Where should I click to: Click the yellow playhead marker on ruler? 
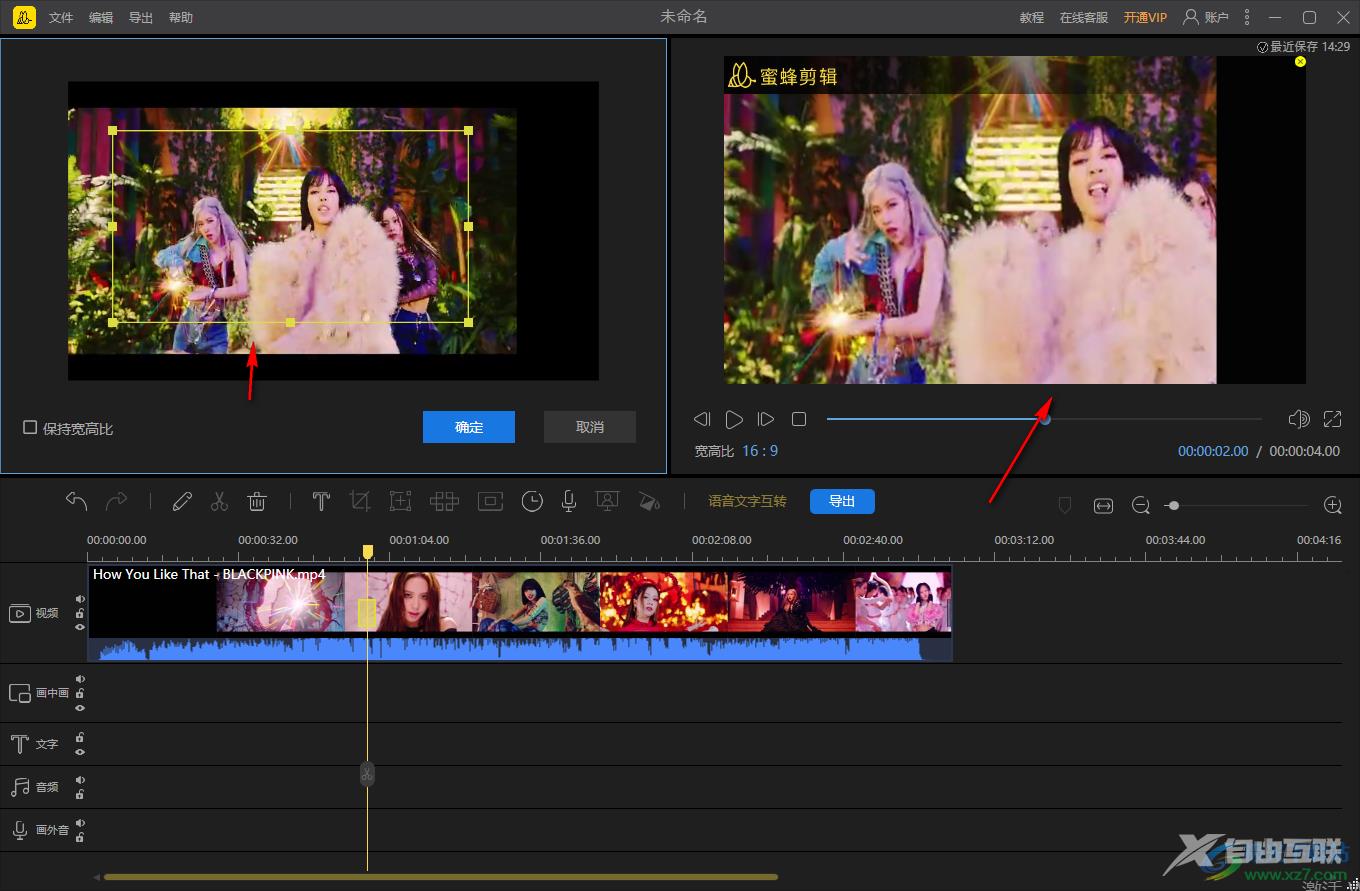pyautogui.click(x=368, y=551)
